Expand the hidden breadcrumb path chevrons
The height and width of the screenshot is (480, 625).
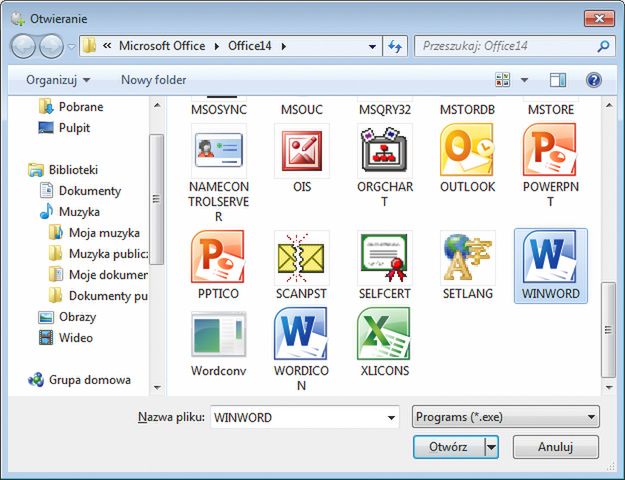pos(106,46)
